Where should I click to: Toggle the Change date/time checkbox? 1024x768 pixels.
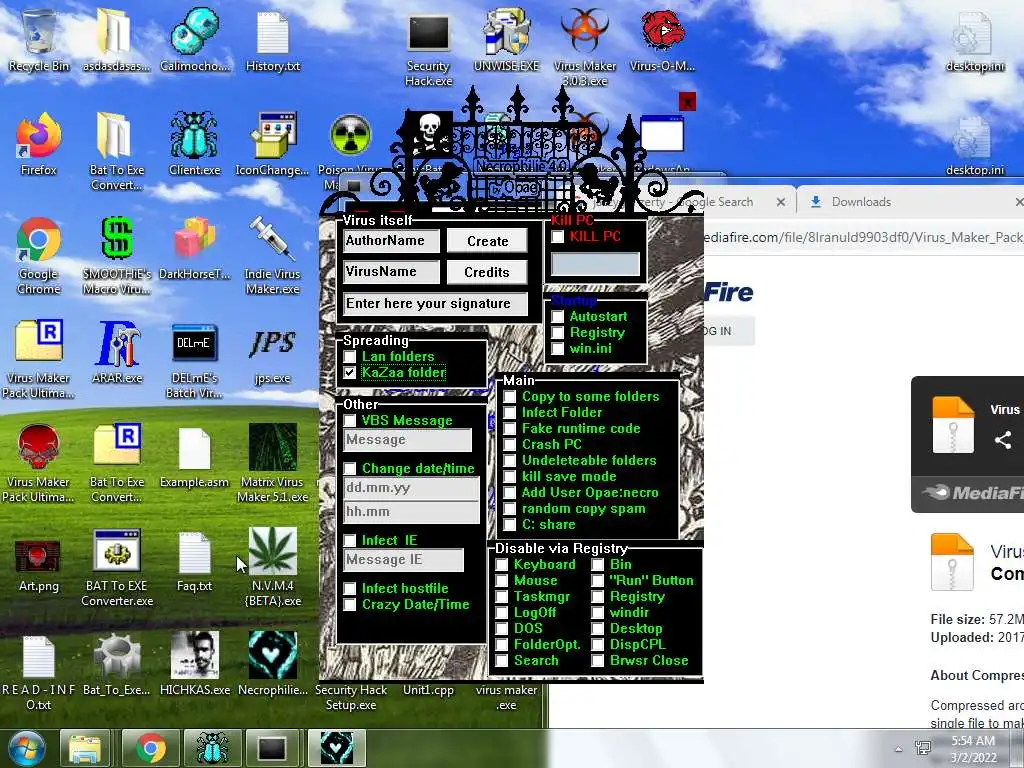(x=350, y=468)
